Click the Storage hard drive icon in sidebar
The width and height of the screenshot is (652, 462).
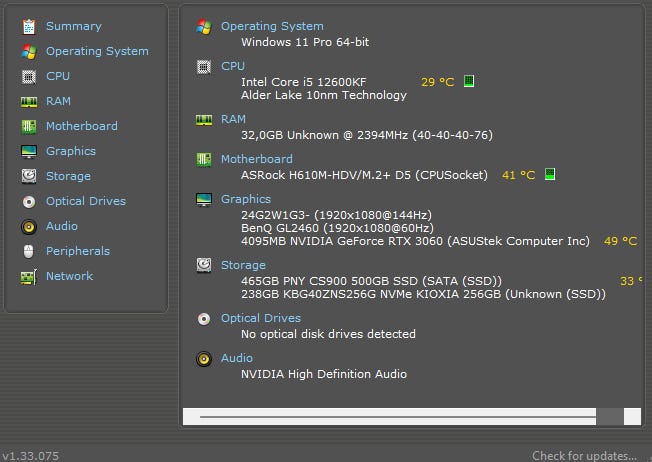coord(29,176)
